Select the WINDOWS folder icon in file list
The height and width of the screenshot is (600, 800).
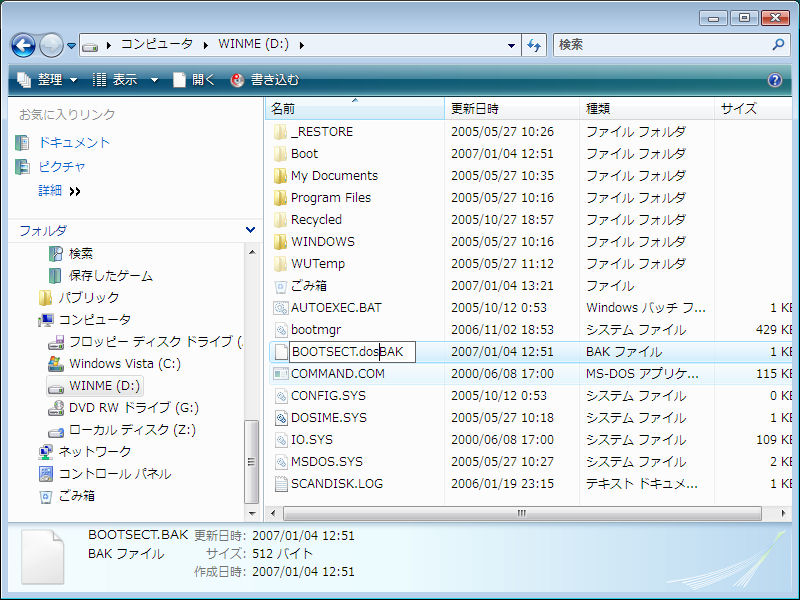(281, 242)
